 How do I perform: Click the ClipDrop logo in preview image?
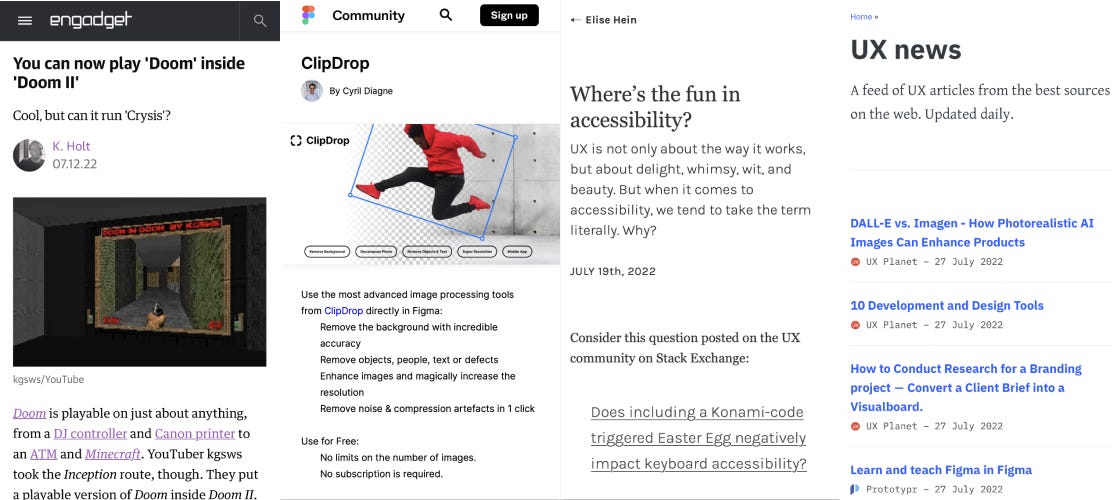[x=320, y=141]
